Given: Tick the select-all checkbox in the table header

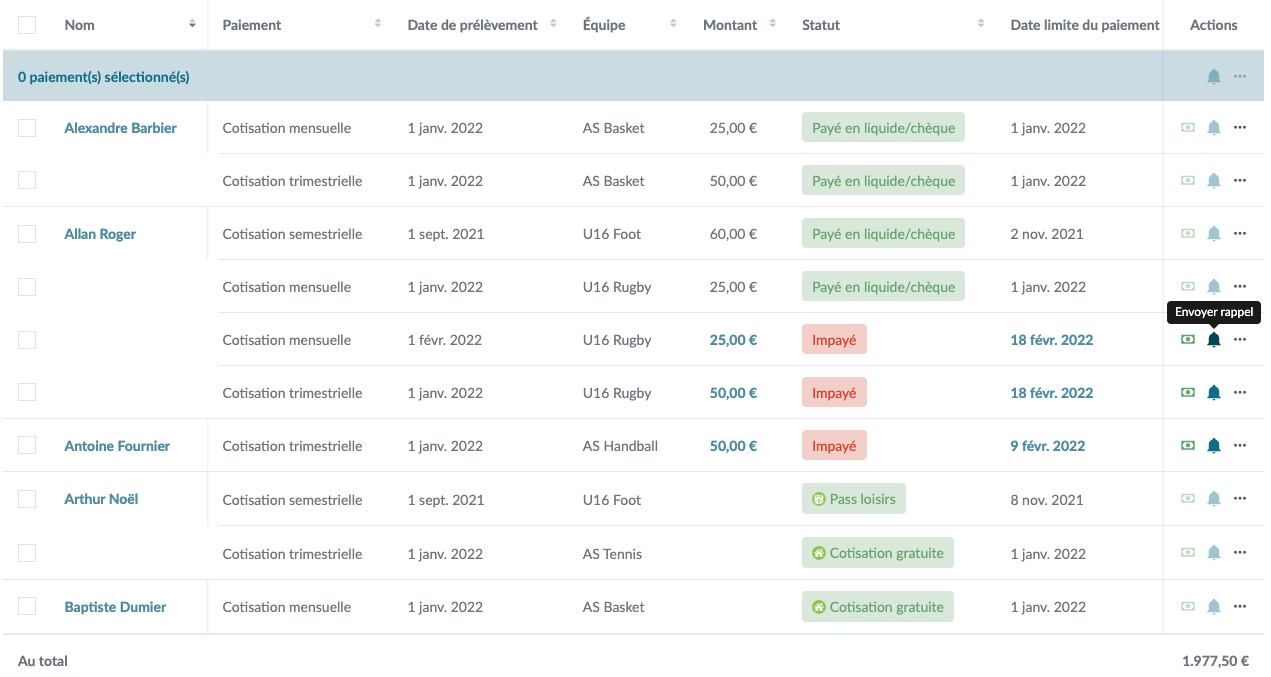Looking at the screenshot, I should [x=27, y=25].
